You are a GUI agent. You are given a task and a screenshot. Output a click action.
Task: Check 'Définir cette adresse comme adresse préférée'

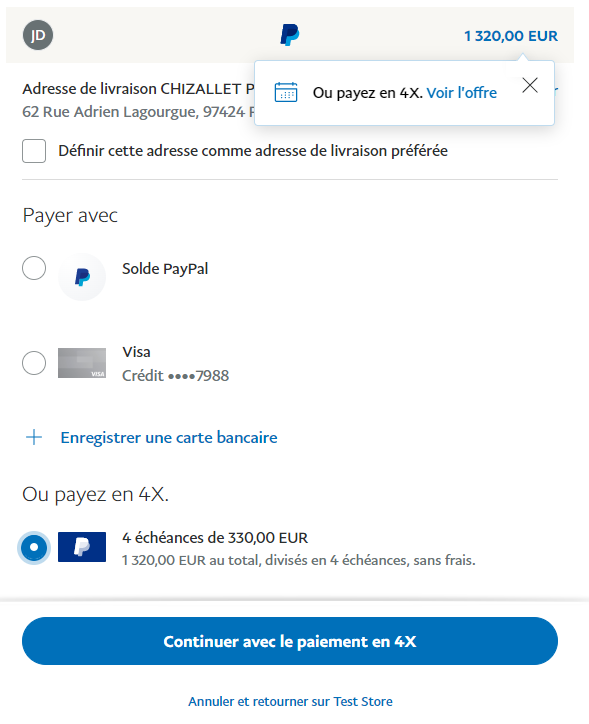point(34,151)
